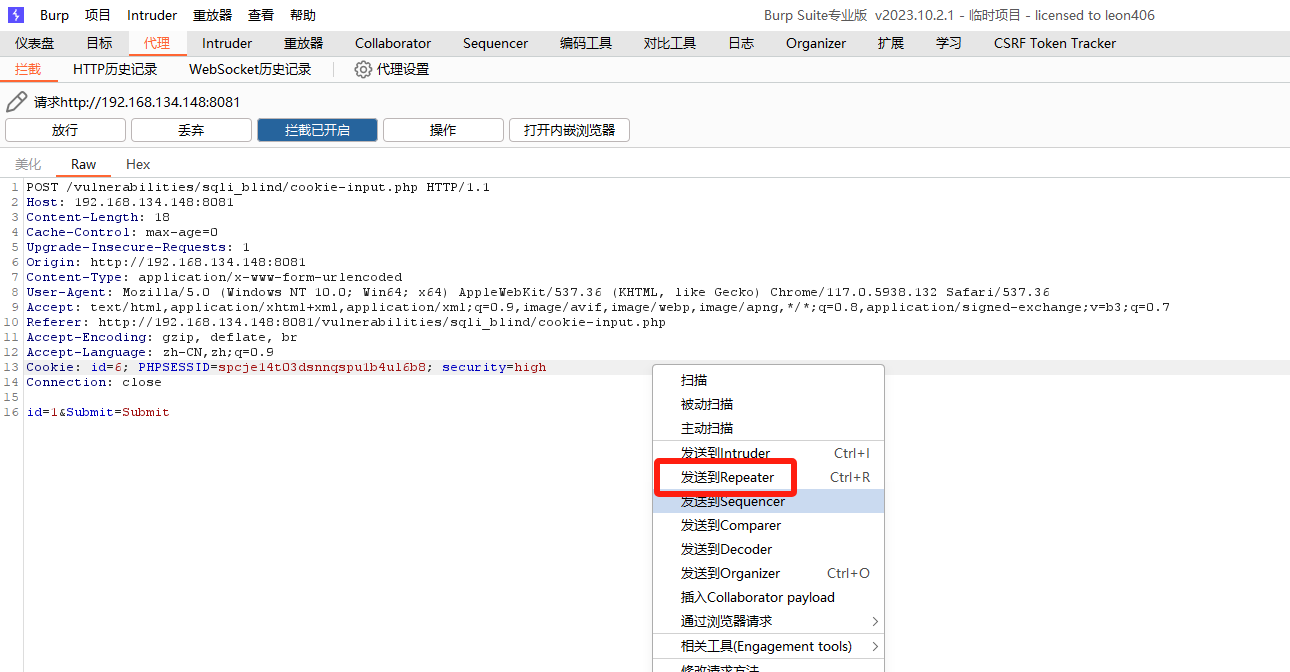The width and height of the screenshot is (1290, 672).
Task: Choose 插入Collaborator payload in context menu
Action: [768, 597]
